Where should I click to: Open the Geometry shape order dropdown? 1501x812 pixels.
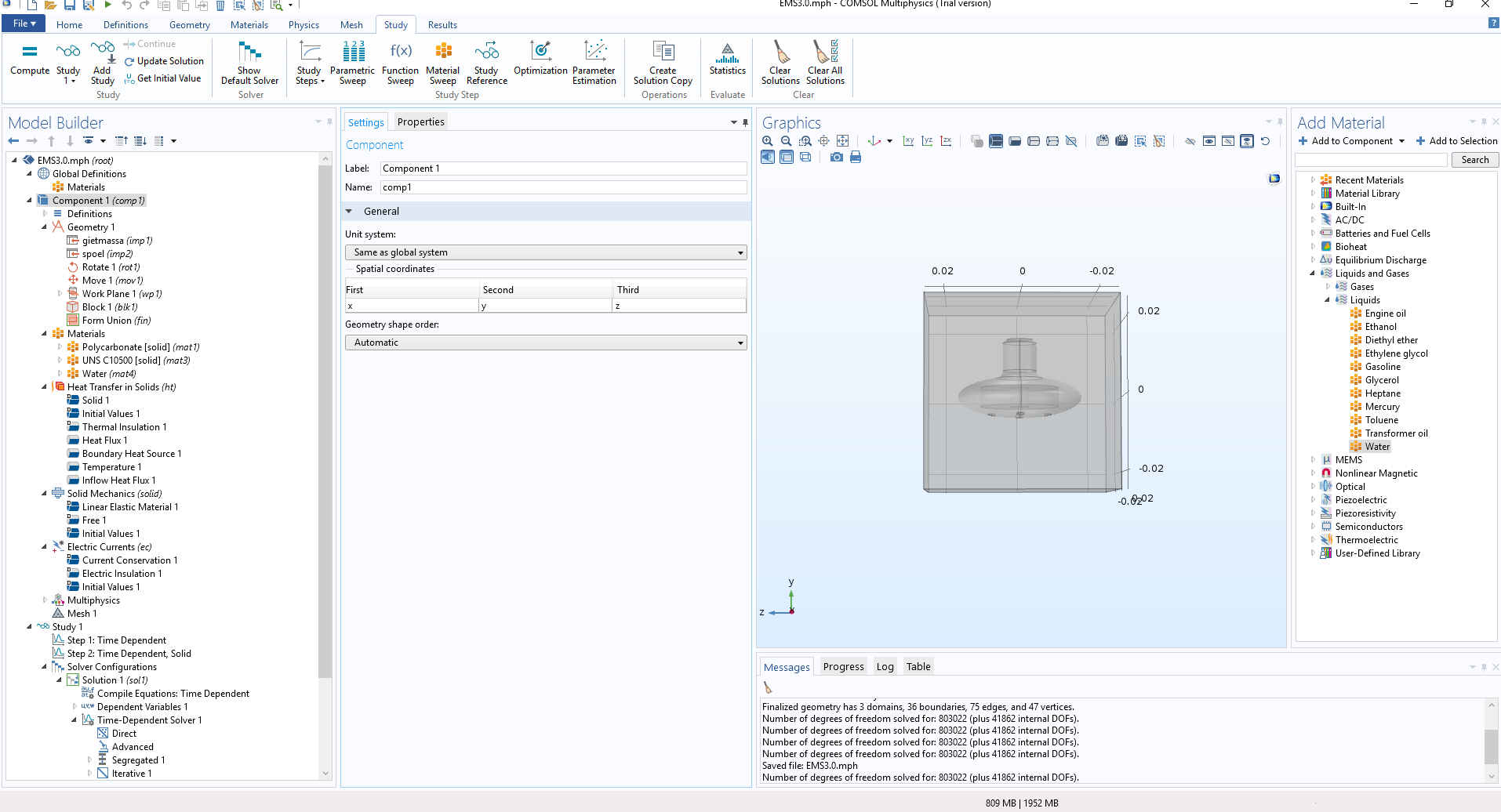[546, 343]
